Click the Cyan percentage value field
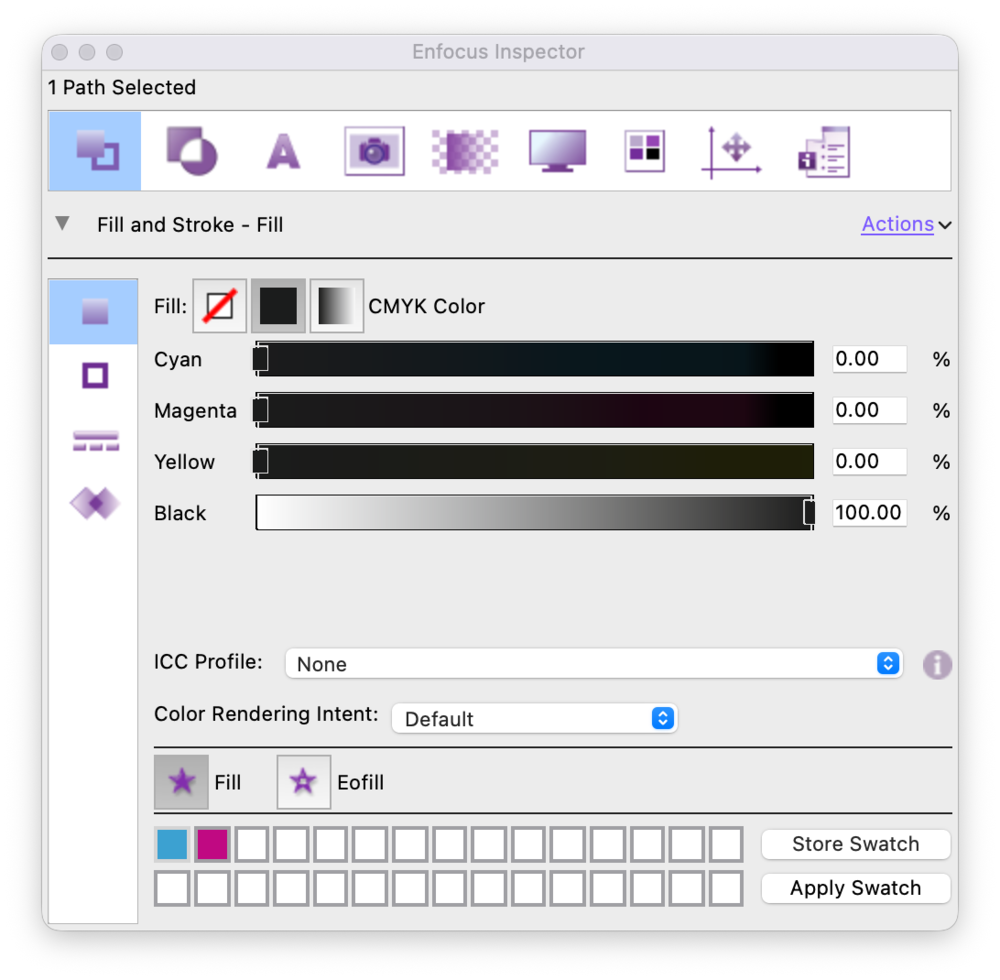 (869, 359)
